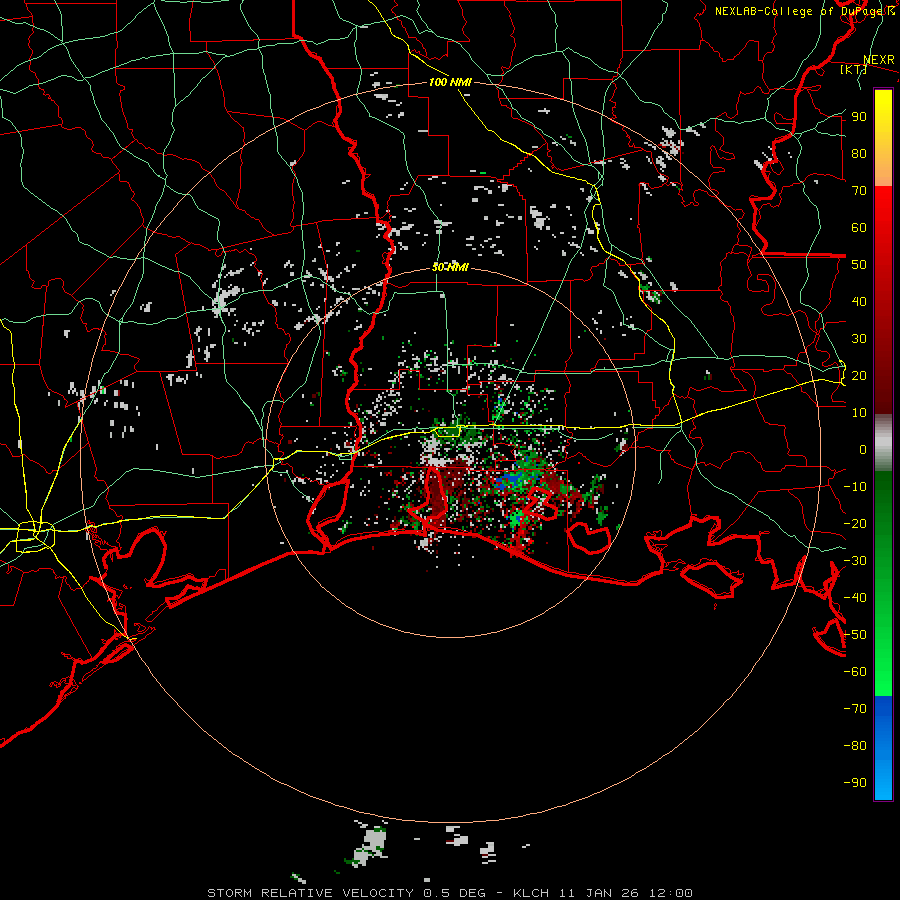Click the "-50" scale value
Viewport: 900px width, 900px height.
(855, 635)
